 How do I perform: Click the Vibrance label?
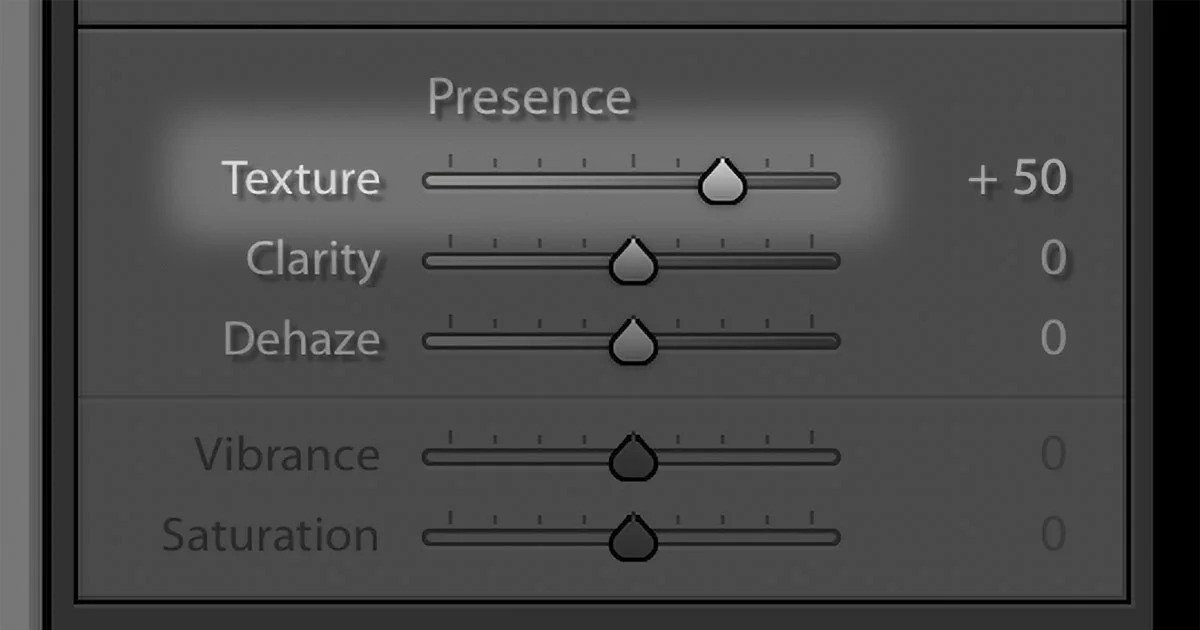pos(287,455)
